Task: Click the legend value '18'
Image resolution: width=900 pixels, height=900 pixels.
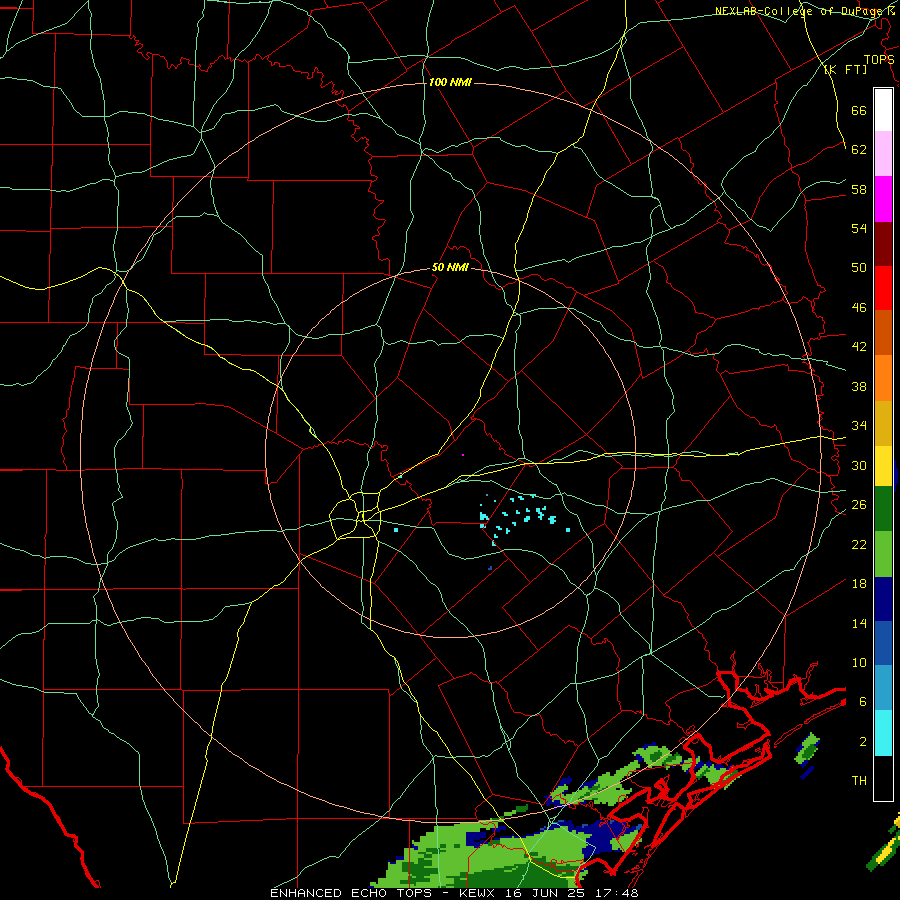Action: [859, 584]
